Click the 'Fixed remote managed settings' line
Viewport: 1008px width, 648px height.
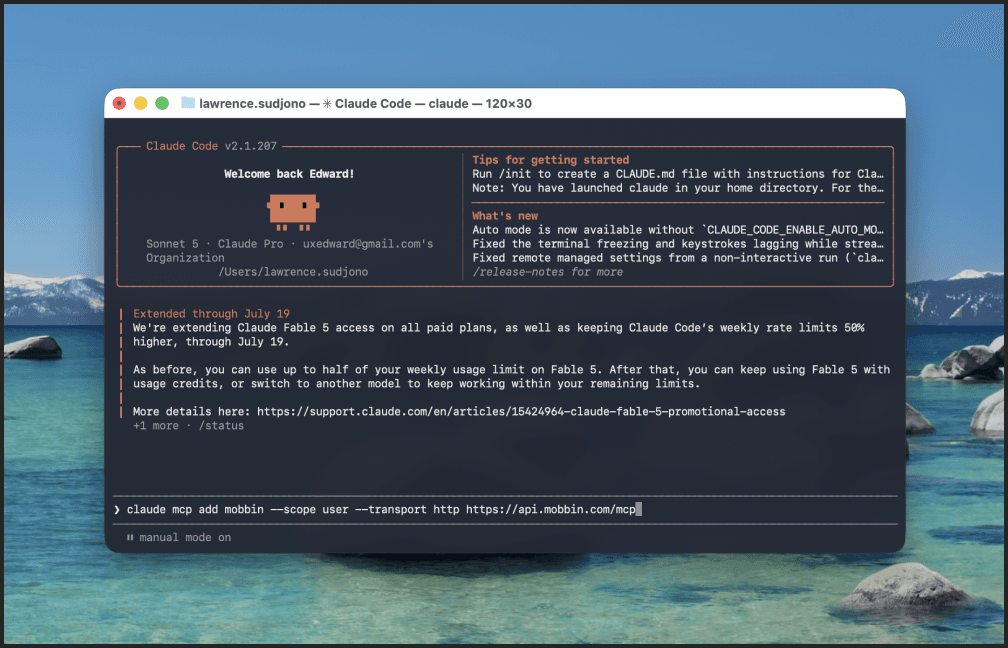678,258
